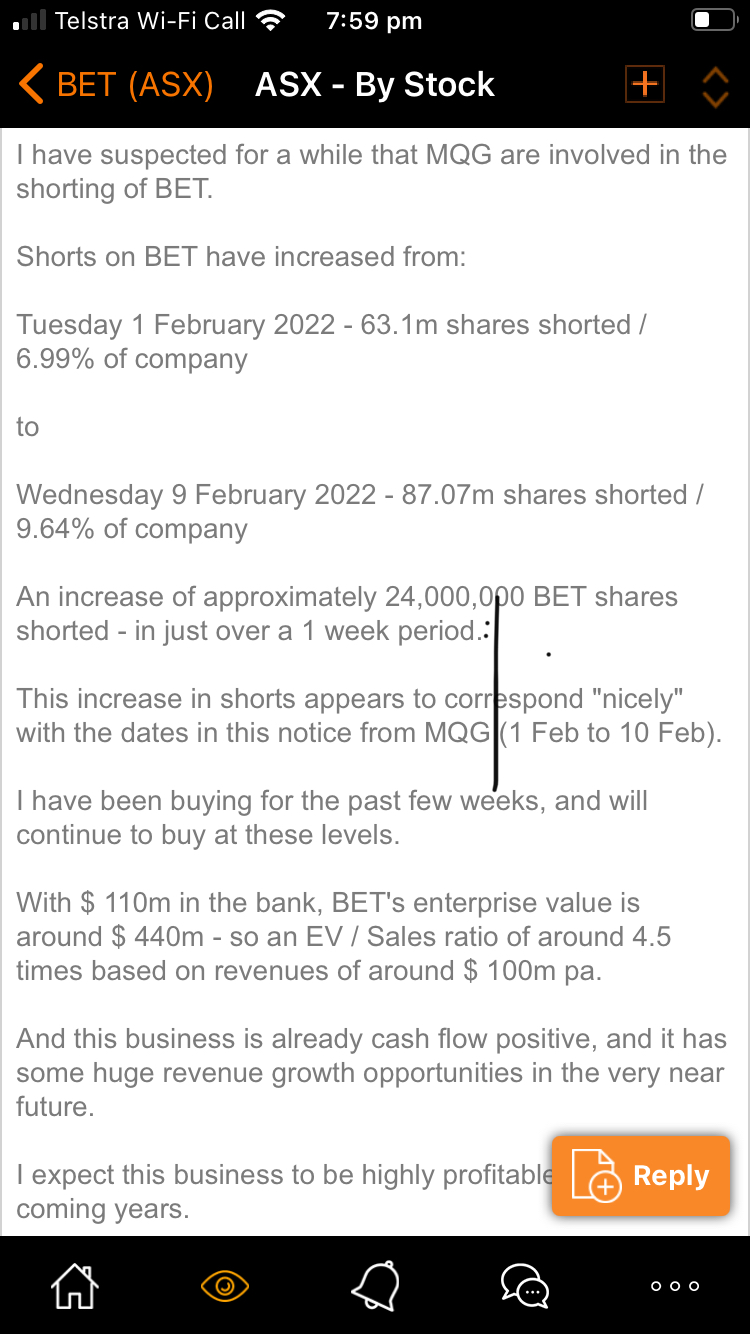Open the chat bubbles forum icon
This screenshot has width=750, height=1334.
(525, 1286)
